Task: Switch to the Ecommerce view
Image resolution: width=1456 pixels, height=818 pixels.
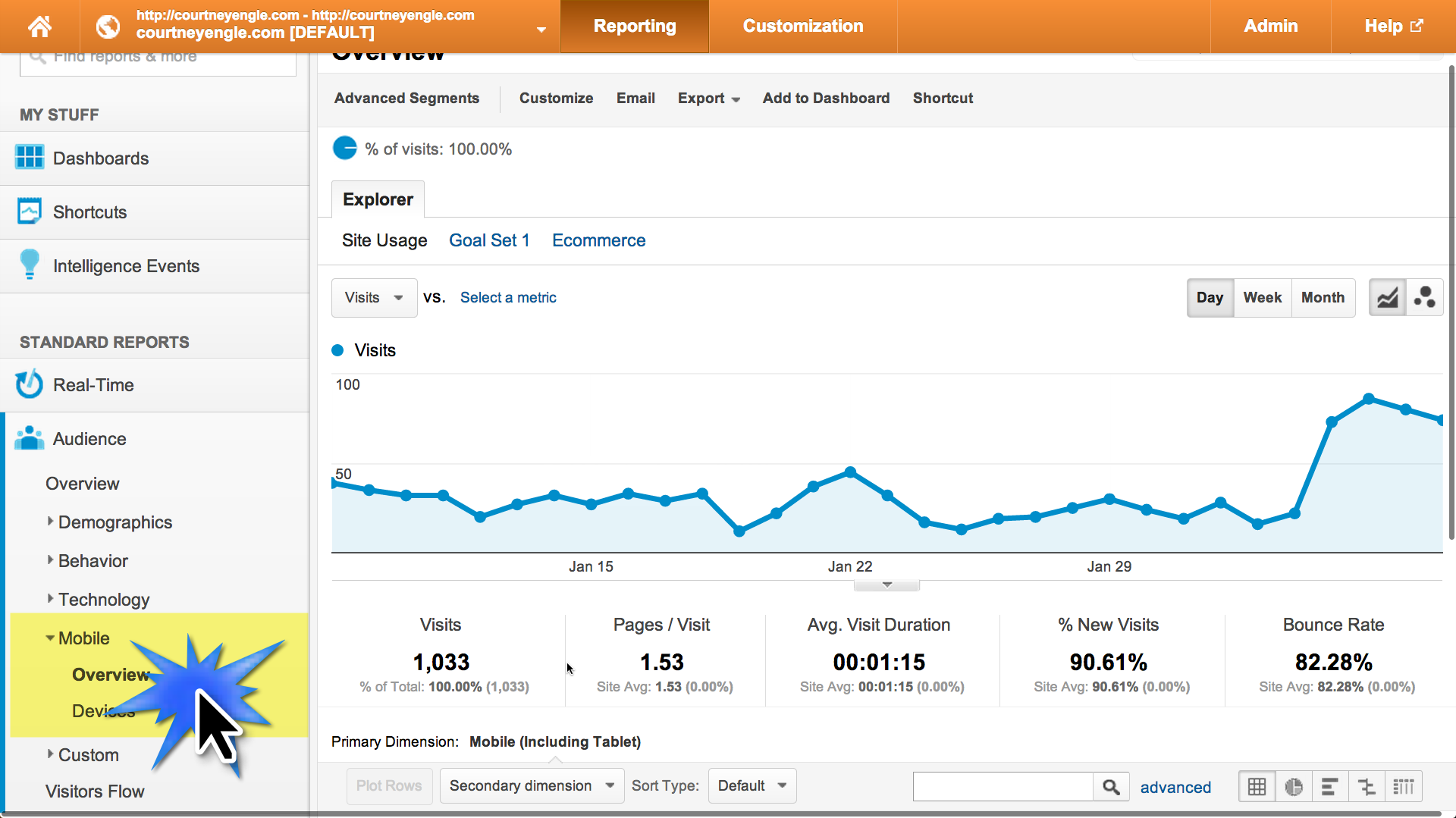Action: [x=598, y=240]
